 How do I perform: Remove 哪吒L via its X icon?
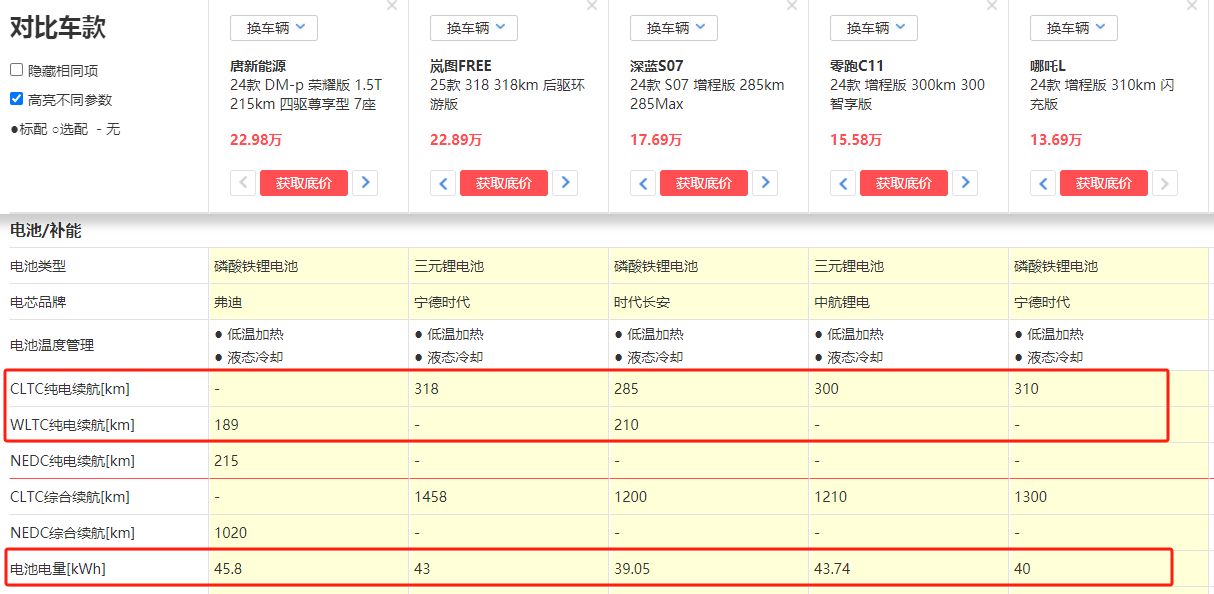(x=1192, y=7)
